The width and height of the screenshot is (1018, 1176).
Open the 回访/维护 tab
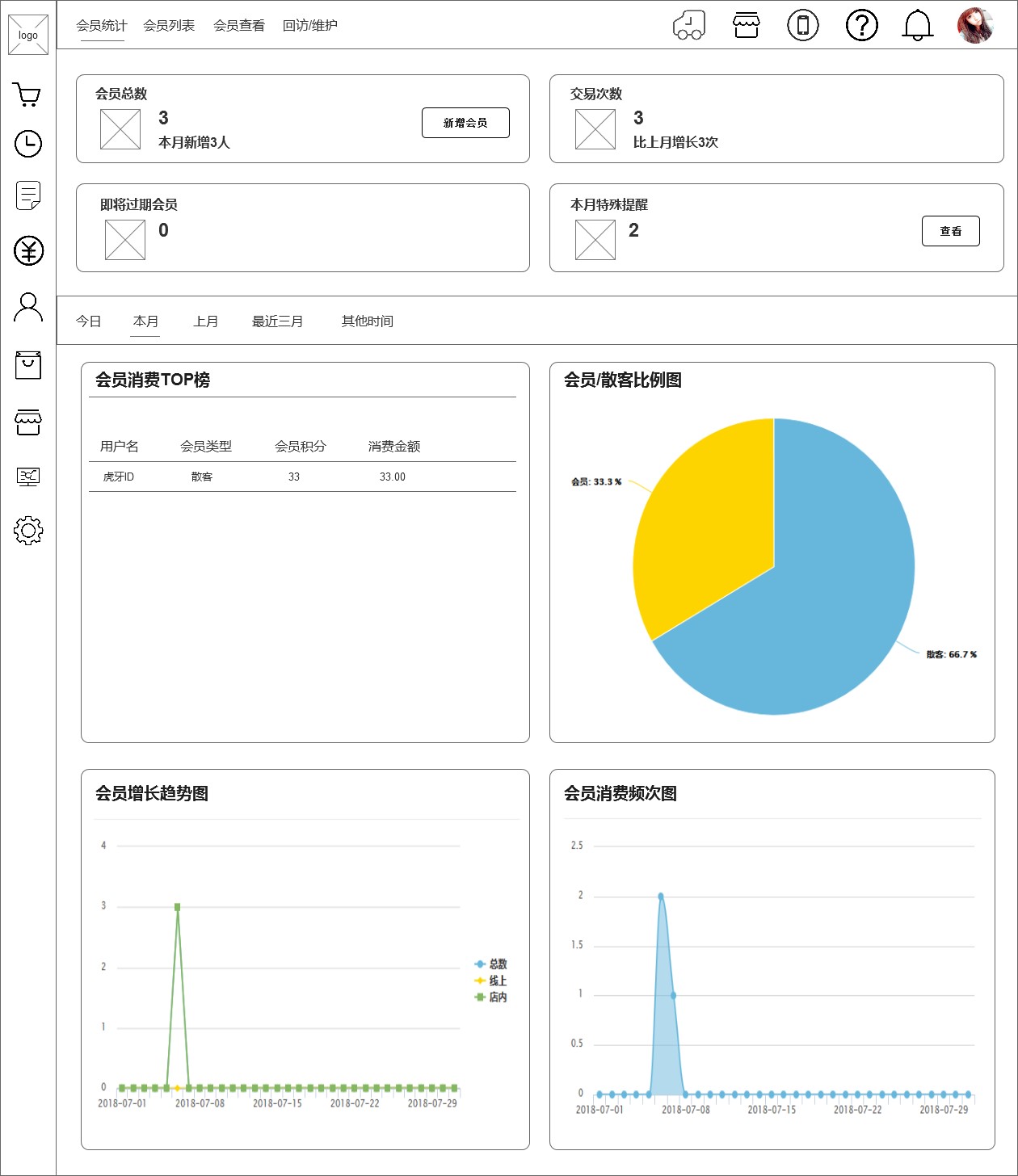pos(310,26)
